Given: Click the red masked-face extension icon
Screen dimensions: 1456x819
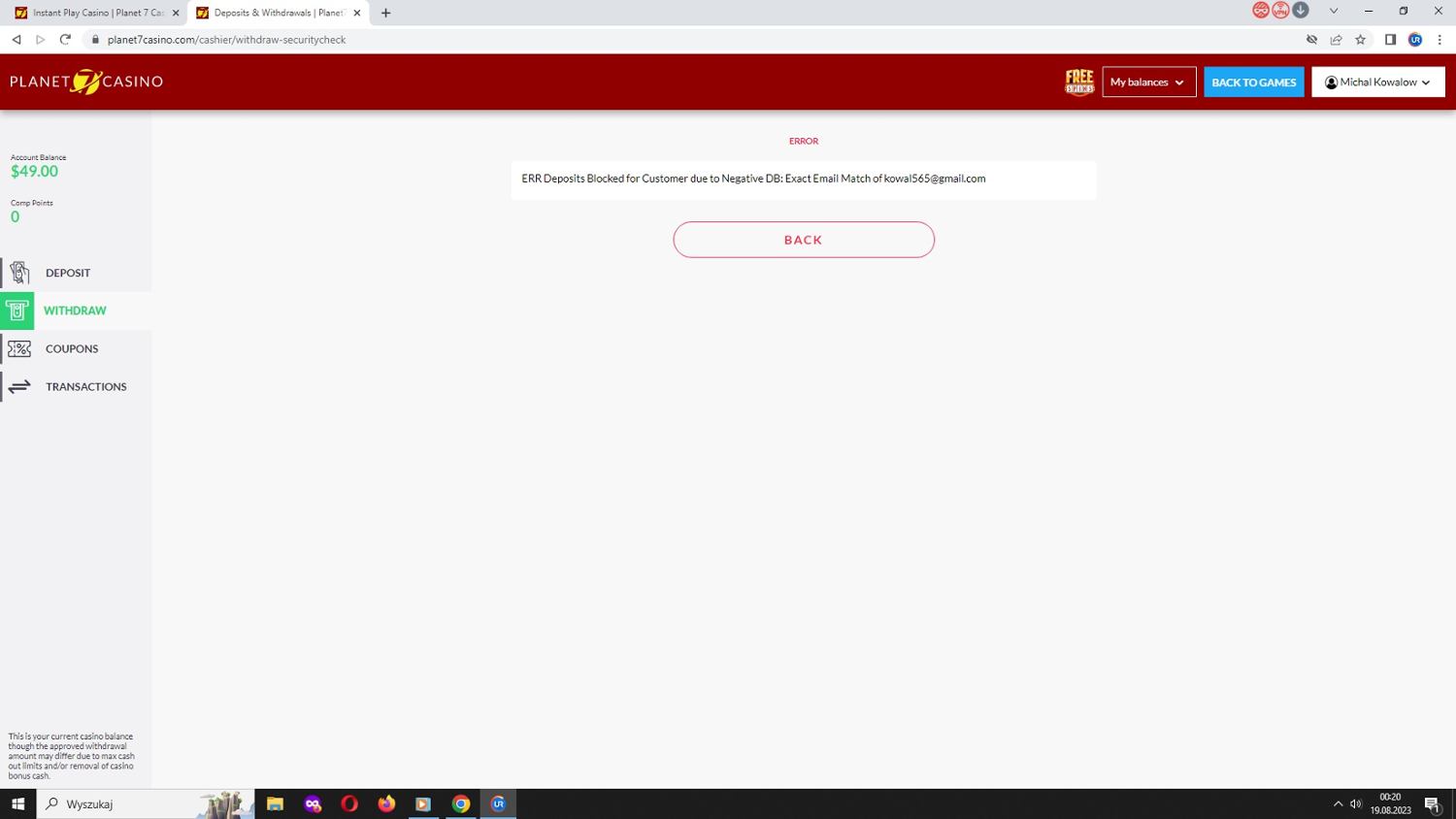Looking at the screenshot, I should coord(1261,11).
